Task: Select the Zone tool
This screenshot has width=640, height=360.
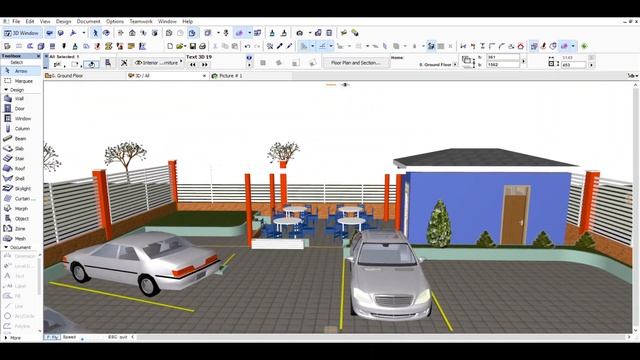Action: coord(20,229)
